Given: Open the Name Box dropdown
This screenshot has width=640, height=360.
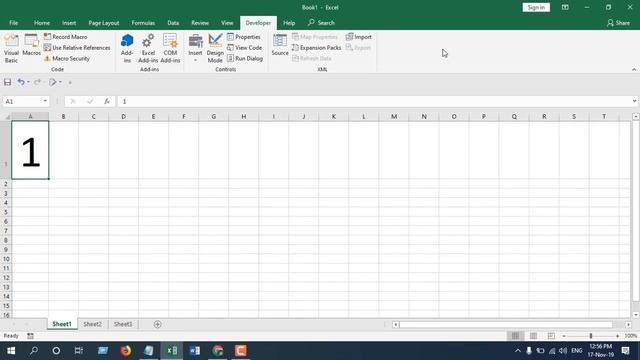Looking at the screenshot, I should click(x=45, y=101).
